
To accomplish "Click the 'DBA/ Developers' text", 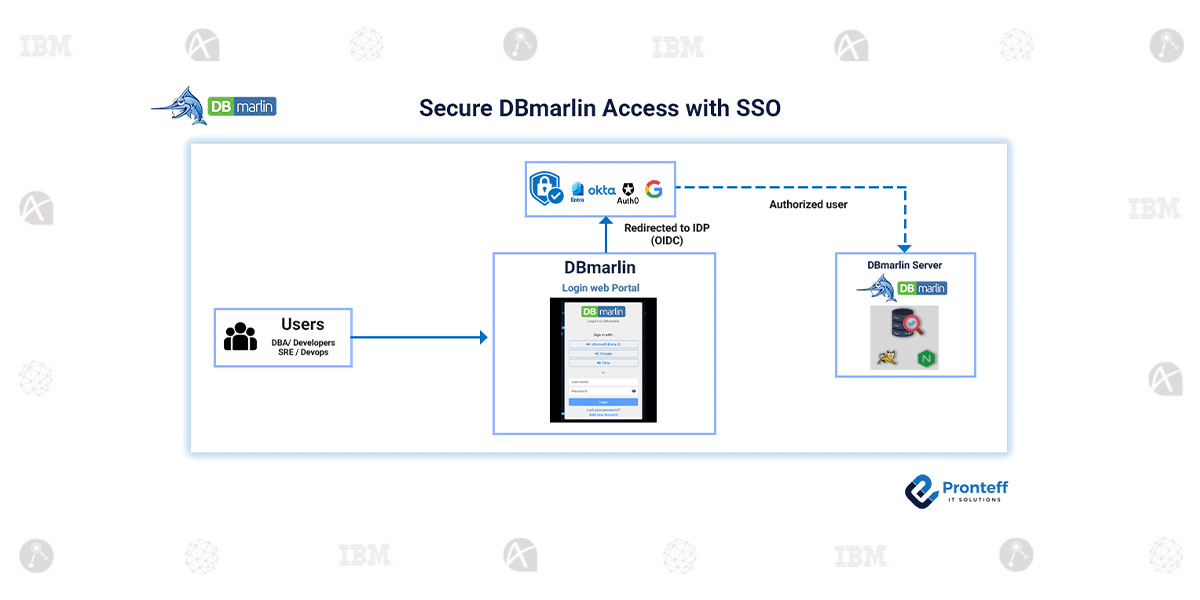I will point(303,343).
